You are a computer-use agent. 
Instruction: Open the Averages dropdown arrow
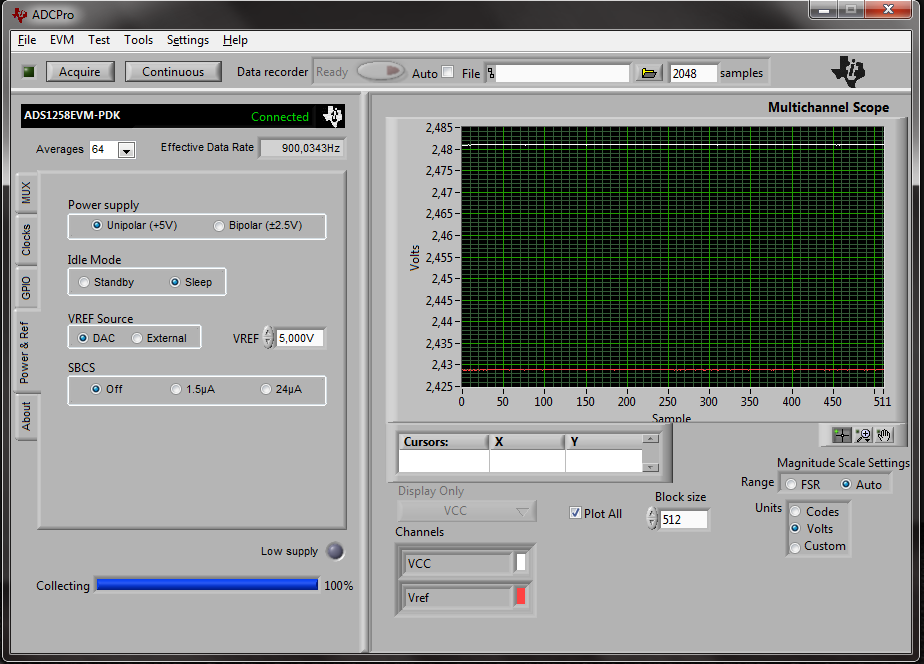126,150
